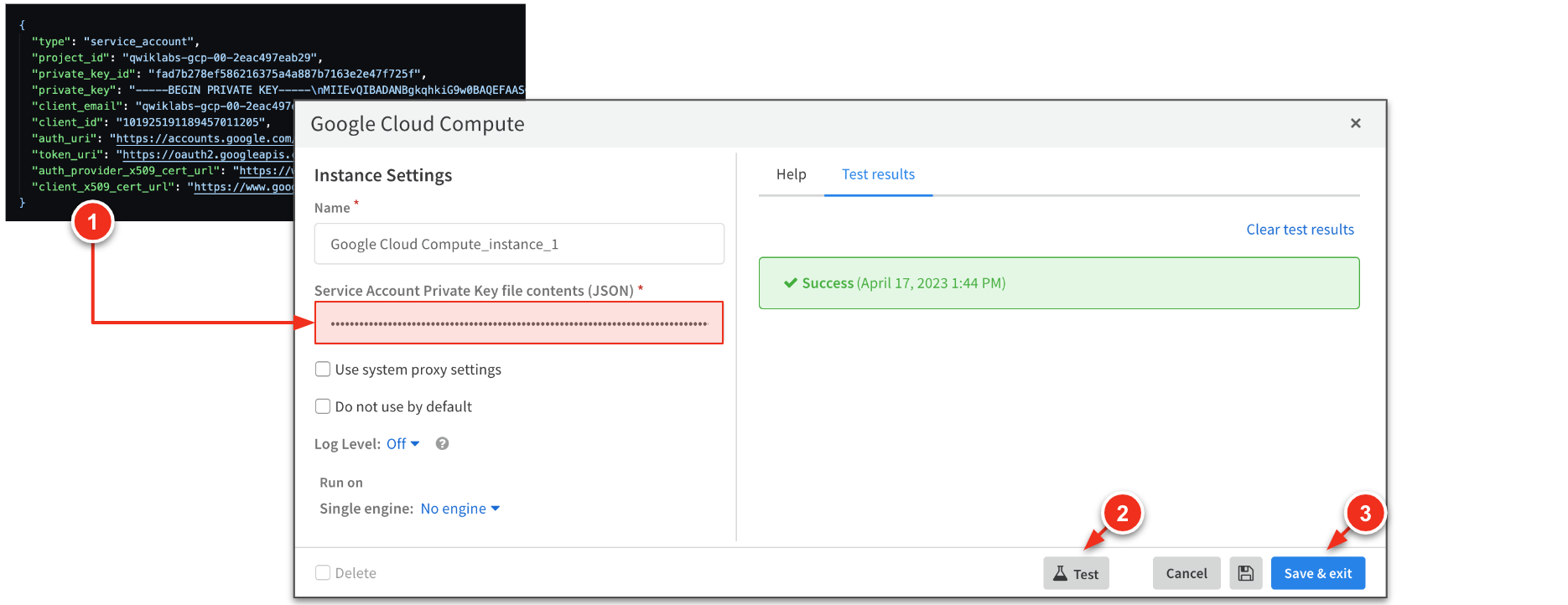1568x605 pixels.
Task: Click the red step 3 marker
Action: (1364, 513)
